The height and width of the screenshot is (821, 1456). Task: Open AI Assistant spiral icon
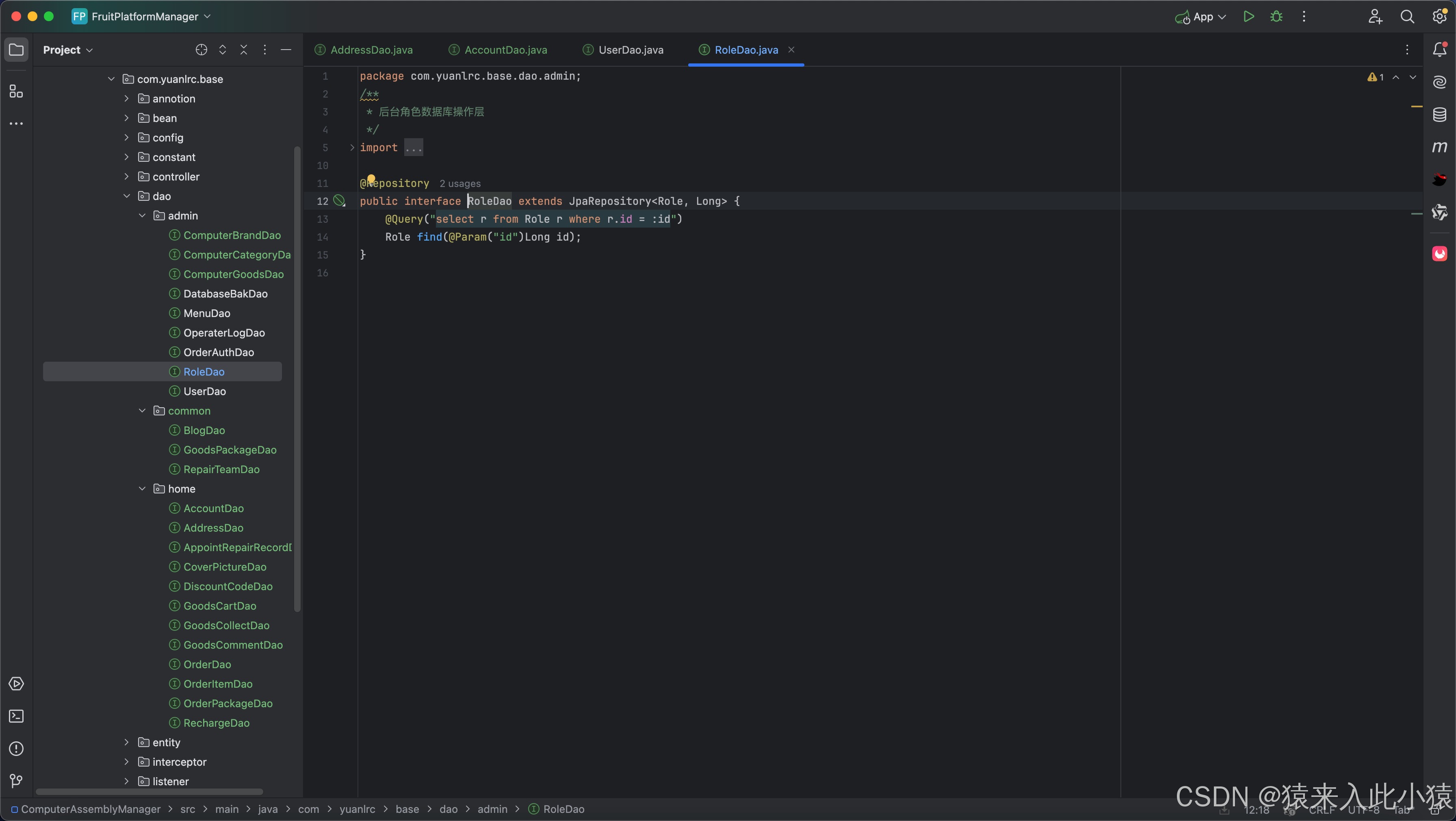tap(1440, 82)
